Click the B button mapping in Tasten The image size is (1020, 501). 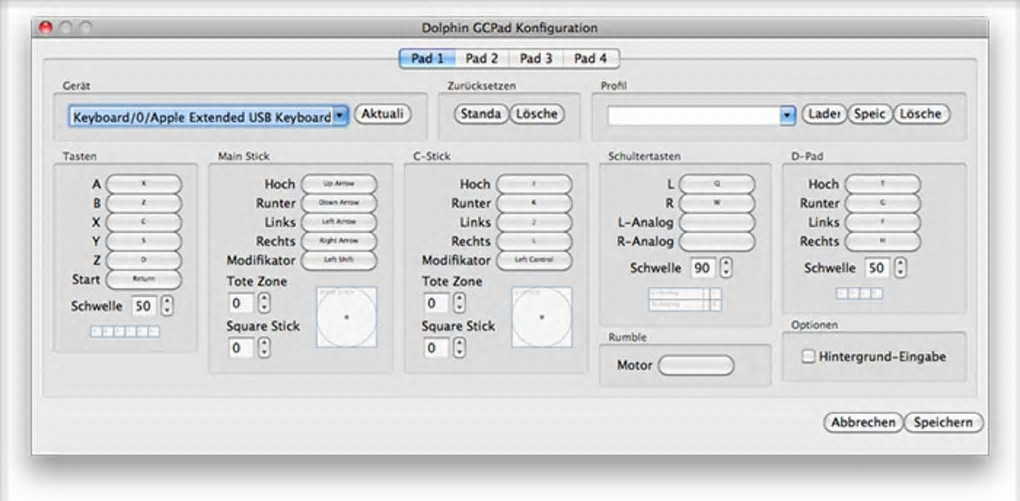[x=144, y=203]
